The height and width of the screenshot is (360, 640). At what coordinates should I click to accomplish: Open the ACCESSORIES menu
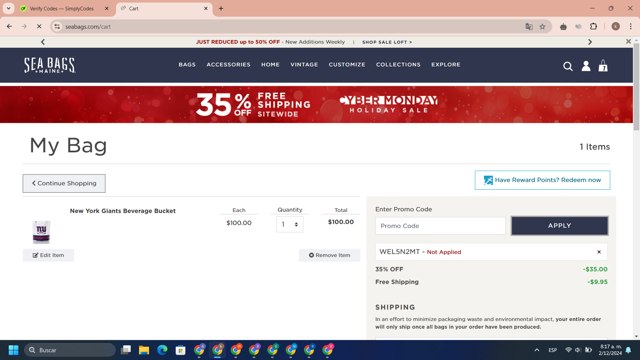tap(228, 64)
